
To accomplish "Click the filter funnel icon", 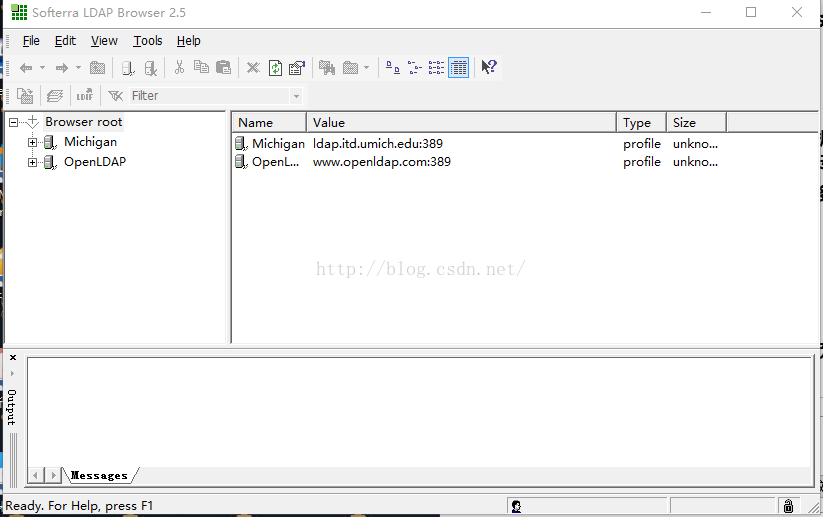I will point(115,96).
